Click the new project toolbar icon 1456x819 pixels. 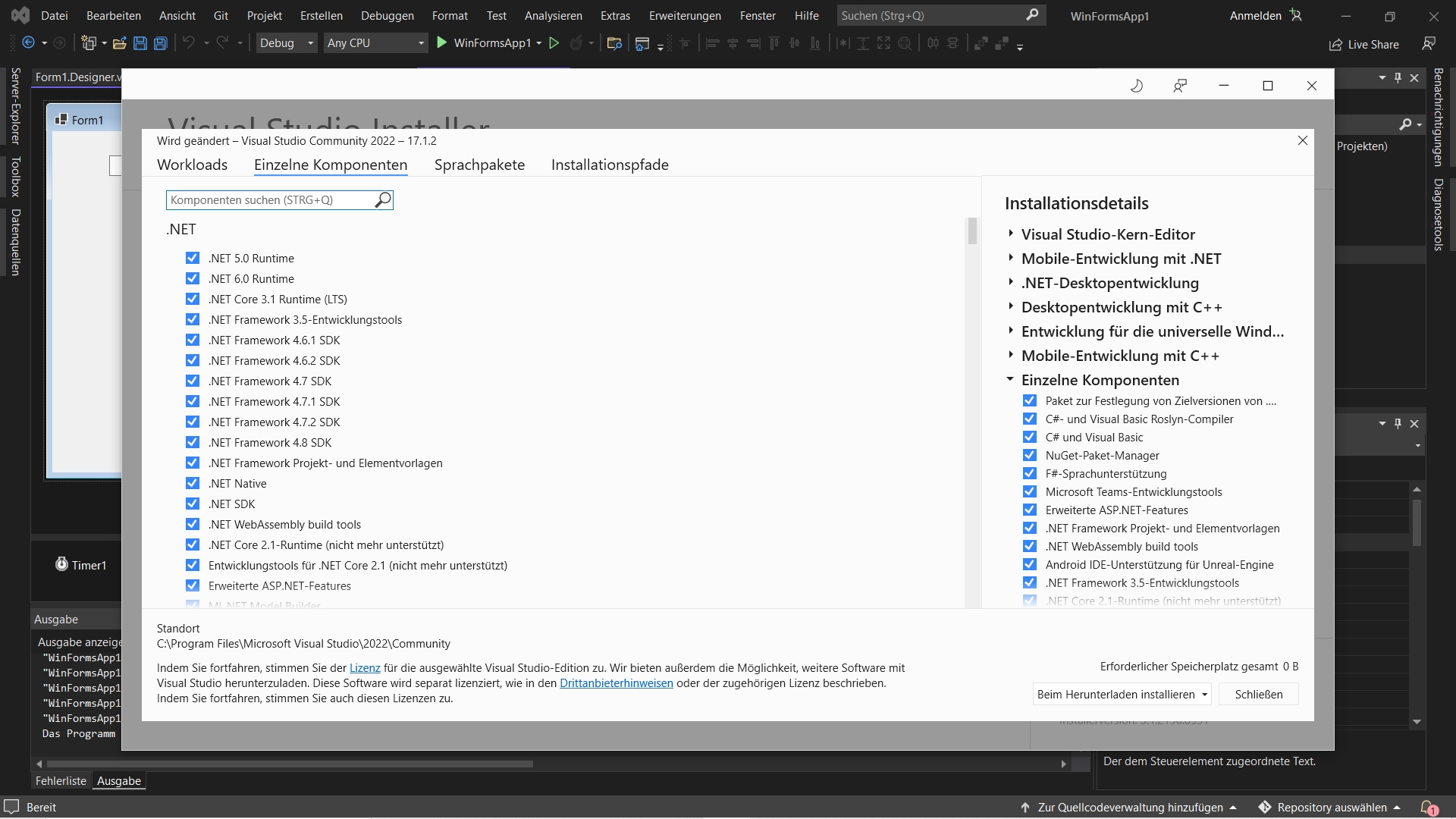tap(89, 43)
